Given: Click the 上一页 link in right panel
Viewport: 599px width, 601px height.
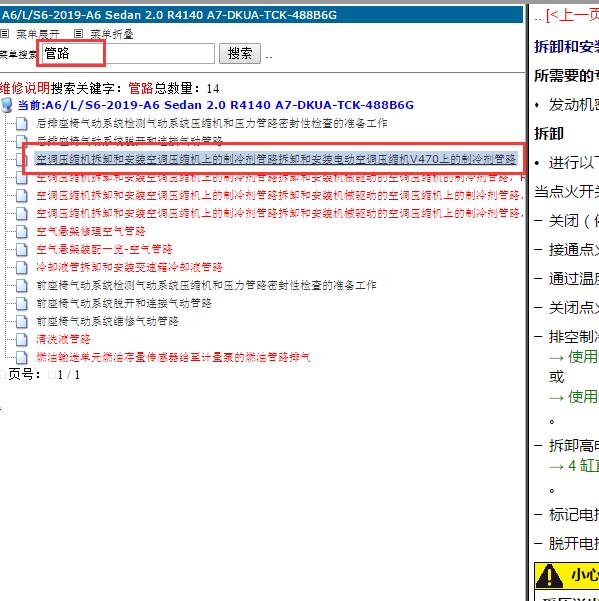Looking at the screenshot, I should coord(573,15).
